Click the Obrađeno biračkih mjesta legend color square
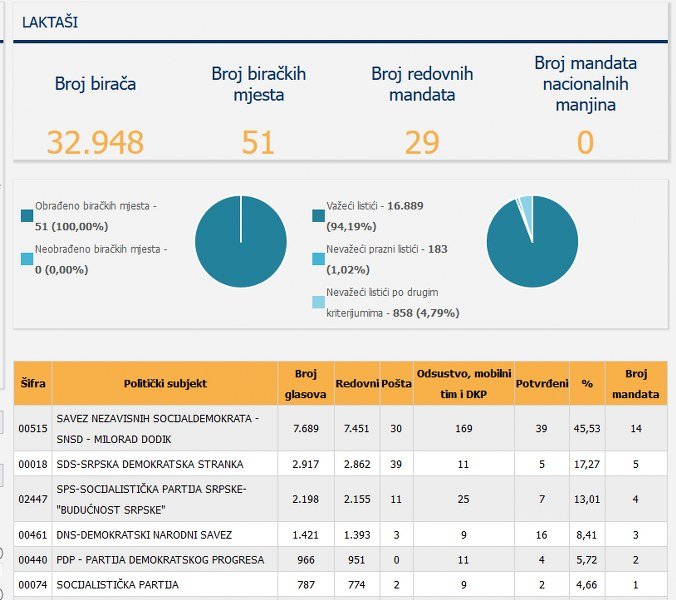The image size is (676, 600). (26, 215)
